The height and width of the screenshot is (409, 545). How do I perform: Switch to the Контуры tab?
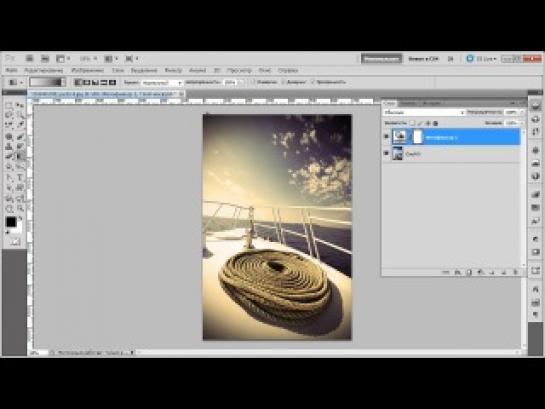pyautogui.click(x=431, y=103)
